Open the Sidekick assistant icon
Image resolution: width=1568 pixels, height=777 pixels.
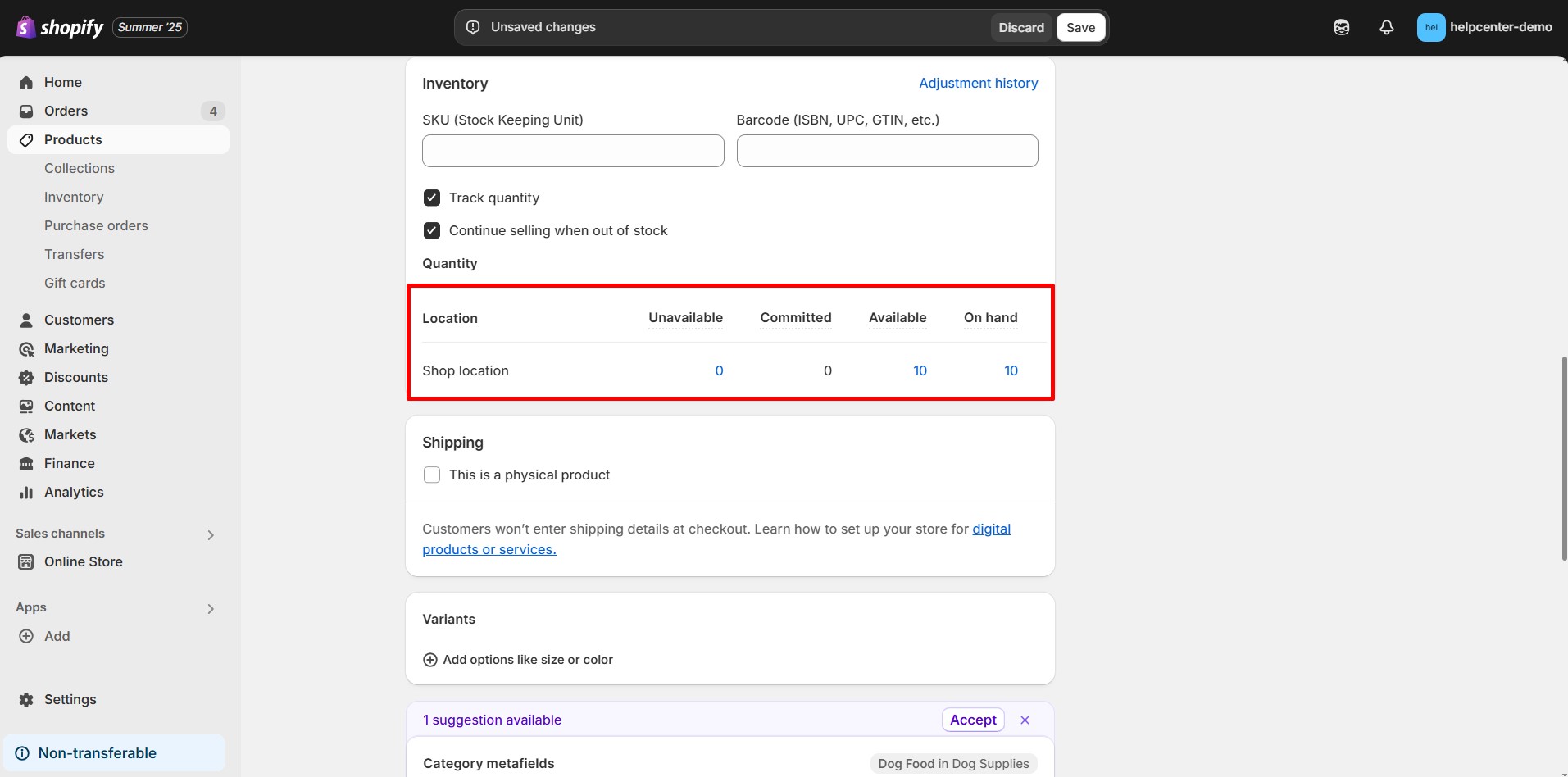coord(1342,27)
